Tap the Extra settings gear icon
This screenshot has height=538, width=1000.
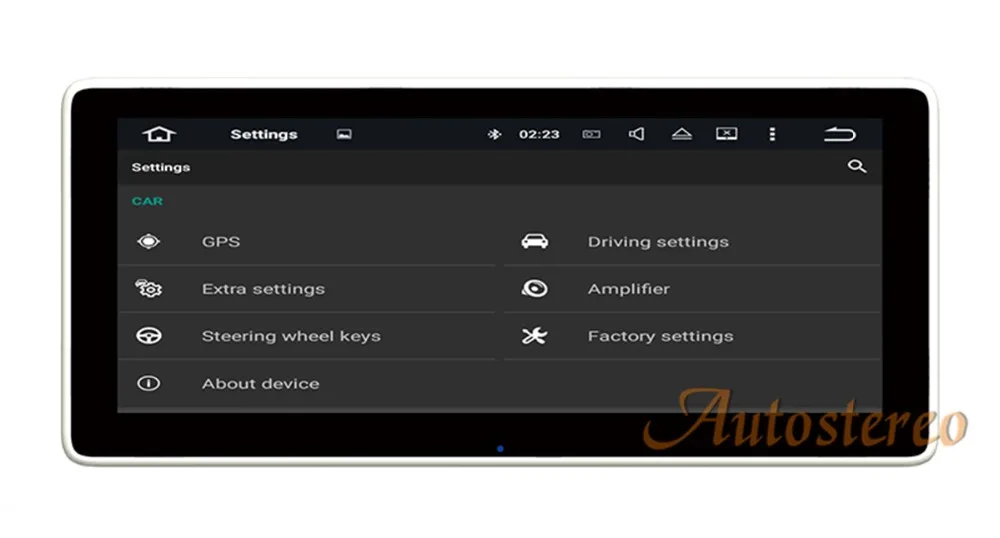tap(149, 289)
